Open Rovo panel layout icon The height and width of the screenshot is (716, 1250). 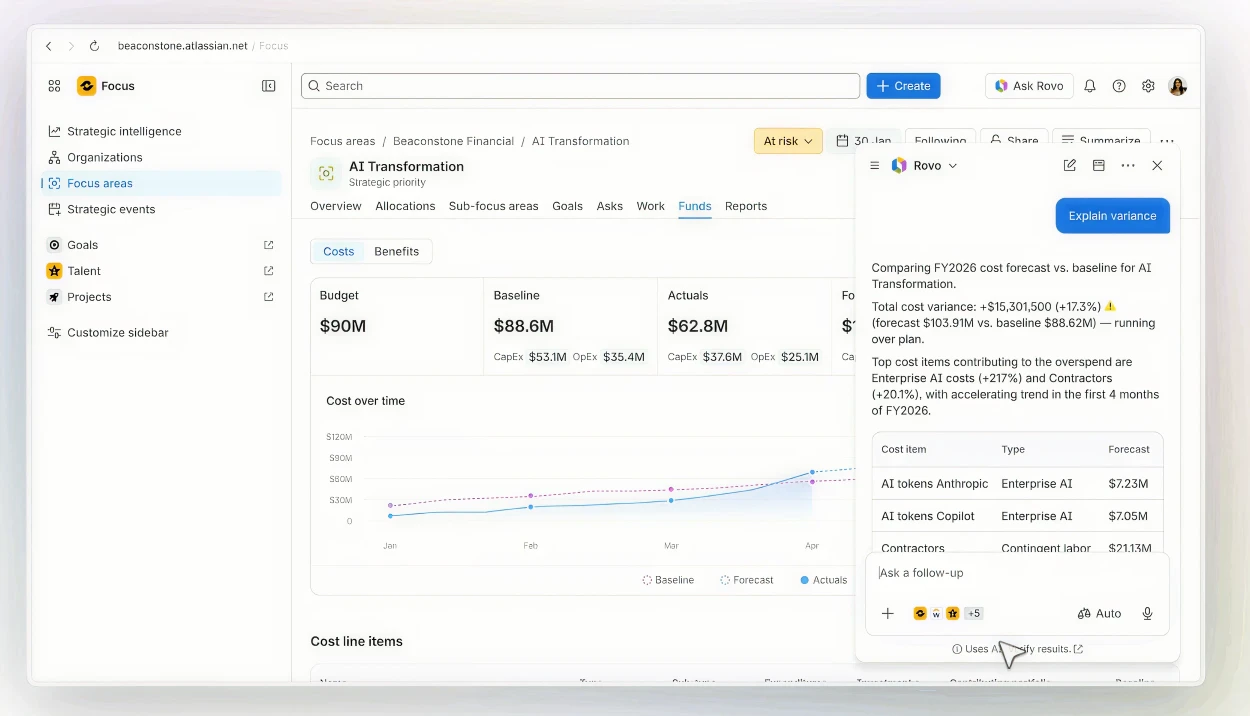click(x=1099, y=166)
